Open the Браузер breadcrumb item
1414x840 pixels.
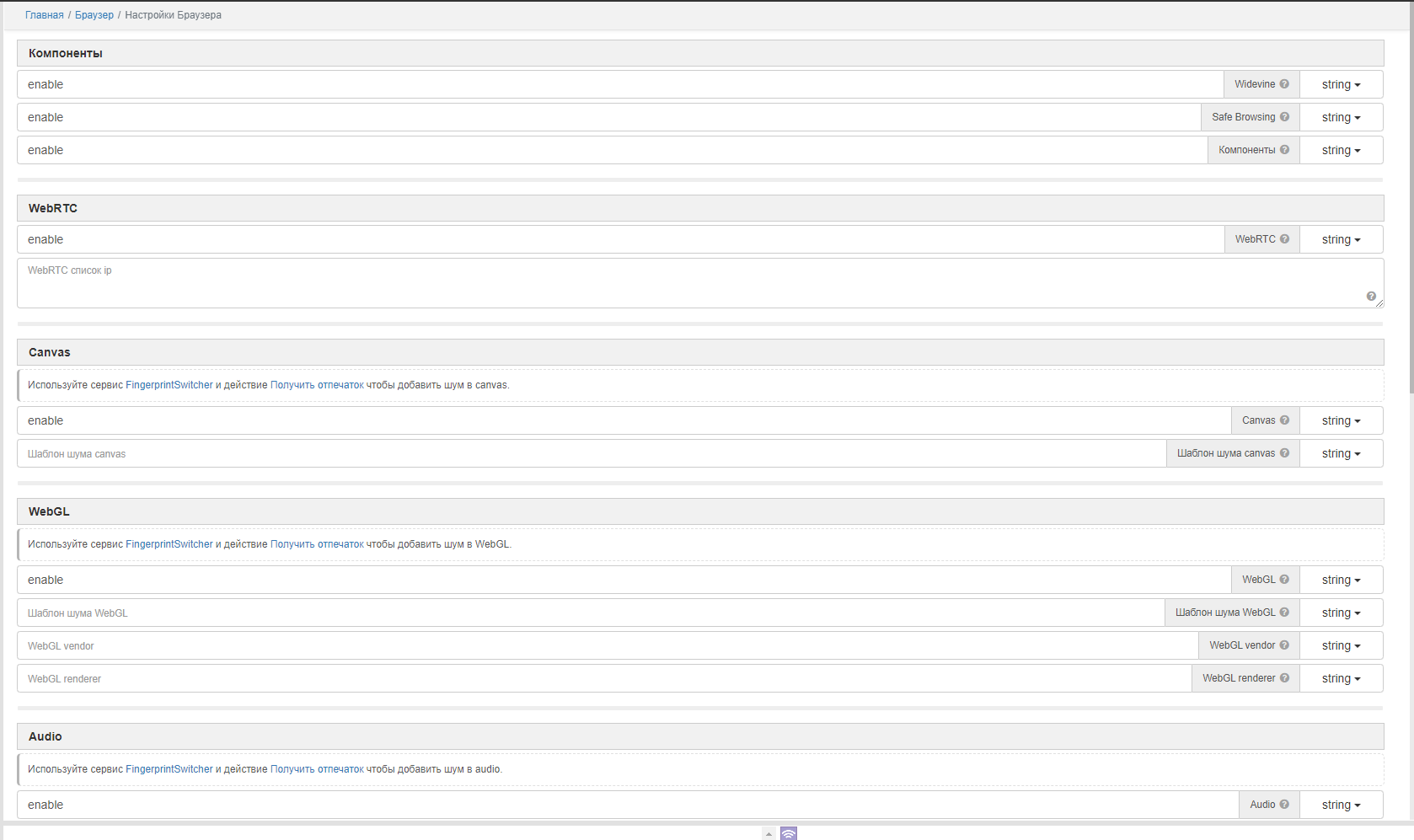click(94, 14)
